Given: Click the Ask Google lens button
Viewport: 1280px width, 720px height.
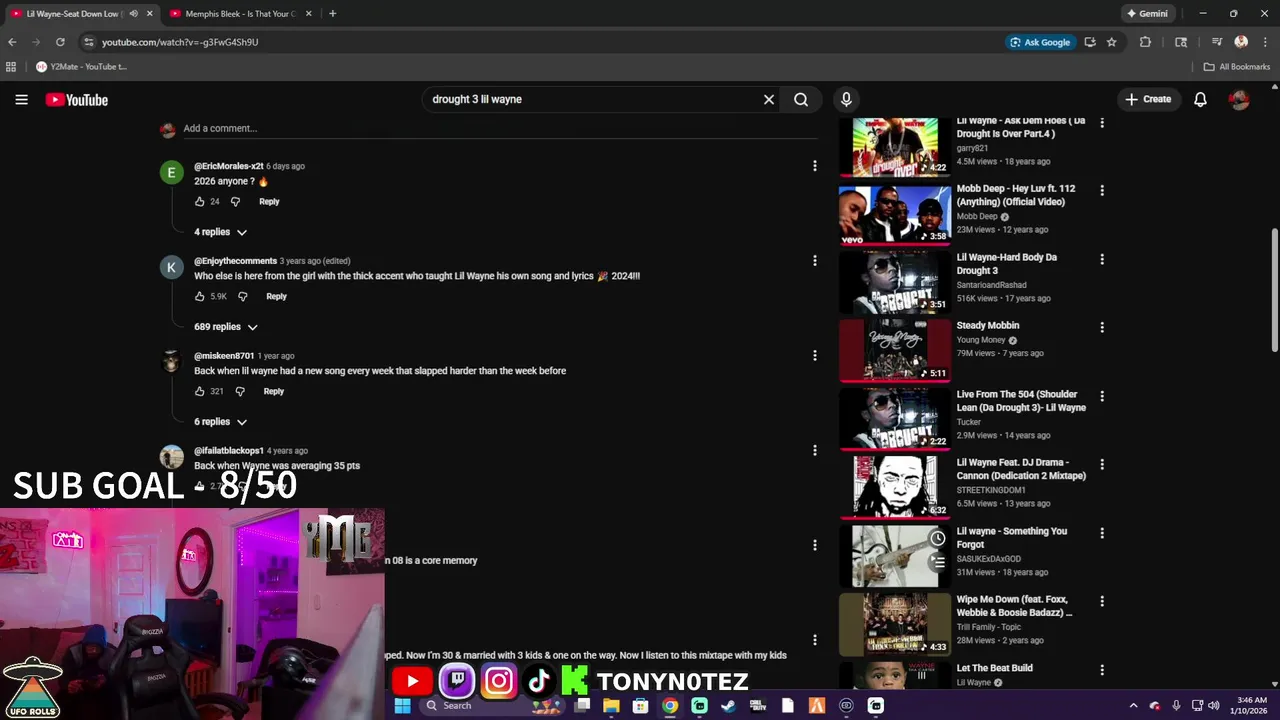Looking at the screenshot, I should click(x=1040, y=42).
